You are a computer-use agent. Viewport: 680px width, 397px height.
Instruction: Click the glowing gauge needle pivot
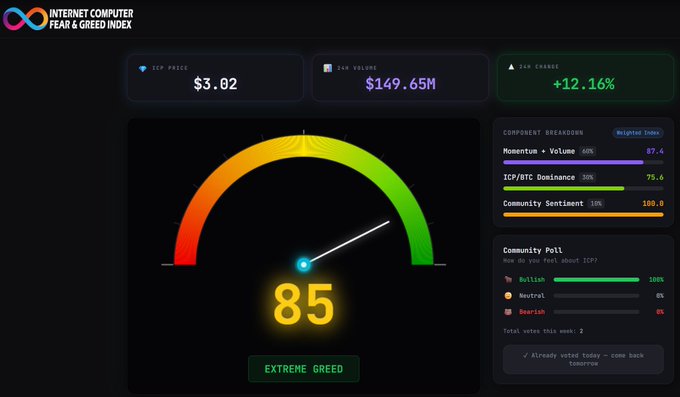[x=304, y=264]
